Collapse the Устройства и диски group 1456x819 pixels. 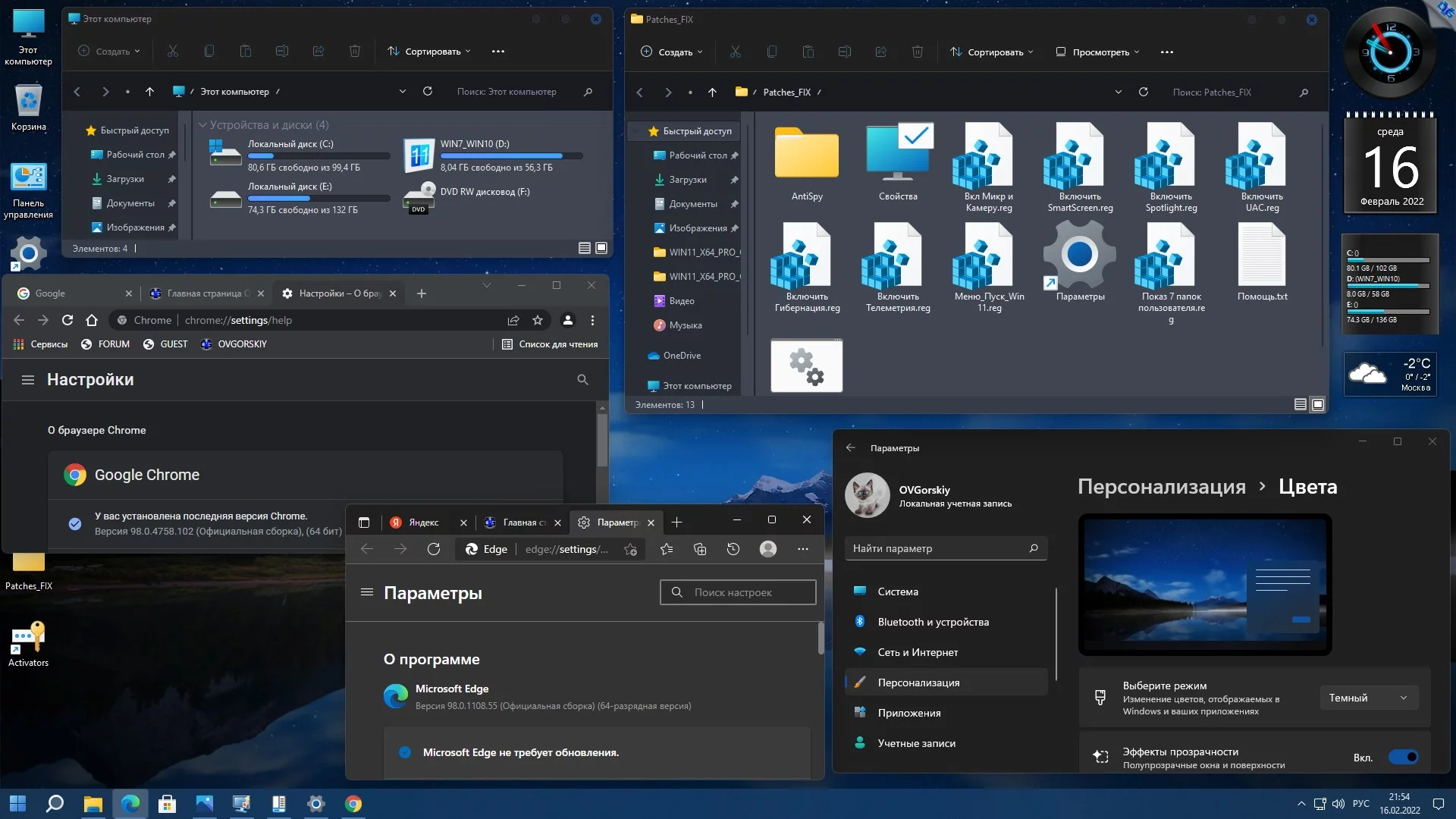202,125
